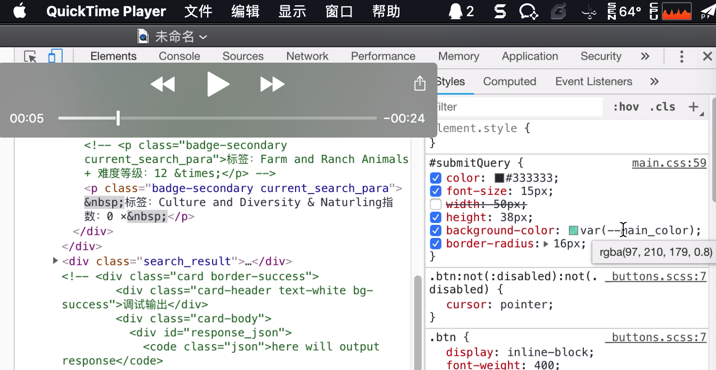The height and width of the screenshot is (370, 716).
Task: Open the 显示 menu
Action: (x=292, y=11)
